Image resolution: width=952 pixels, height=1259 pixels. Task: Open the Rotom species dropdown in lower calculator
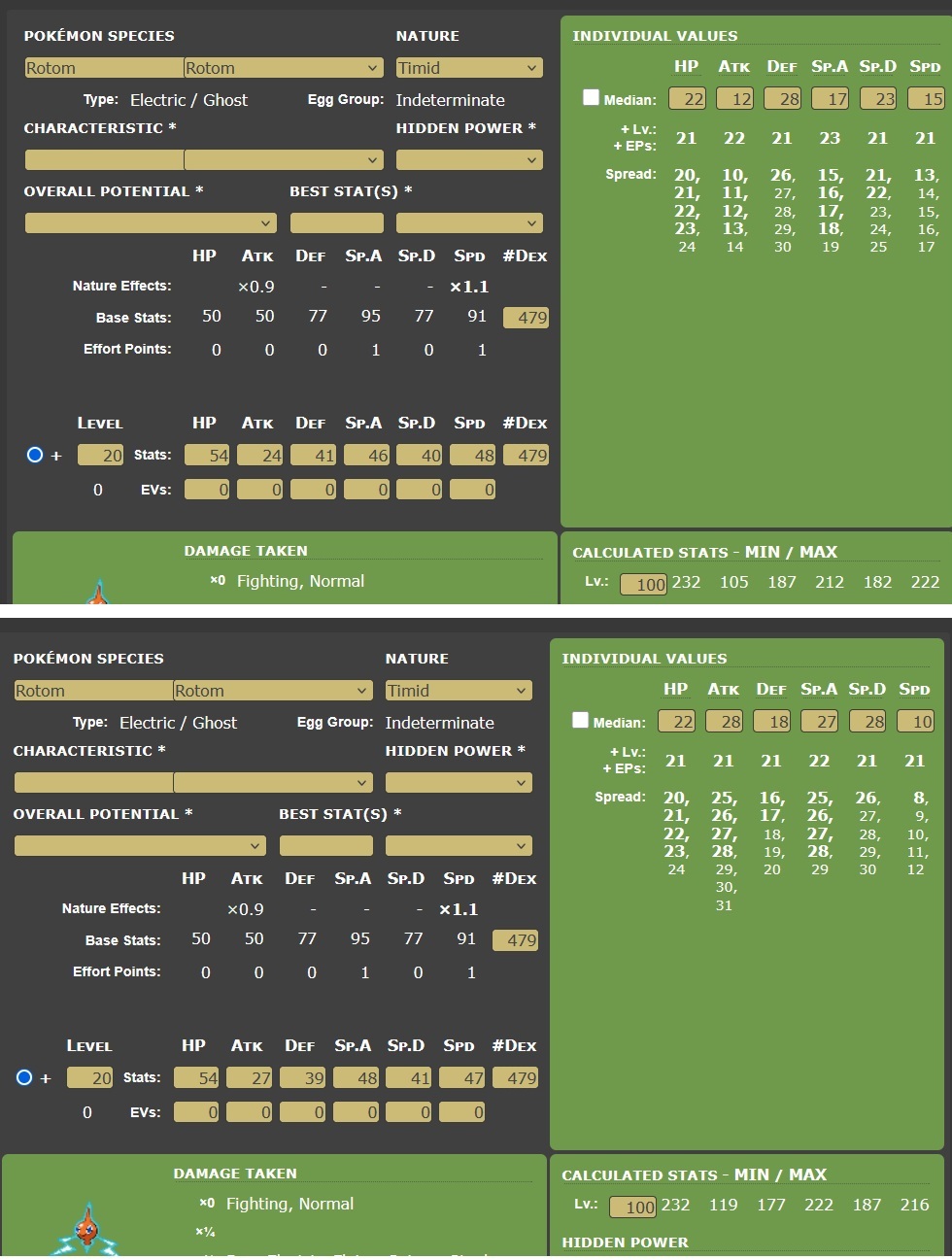coord(273,691)
